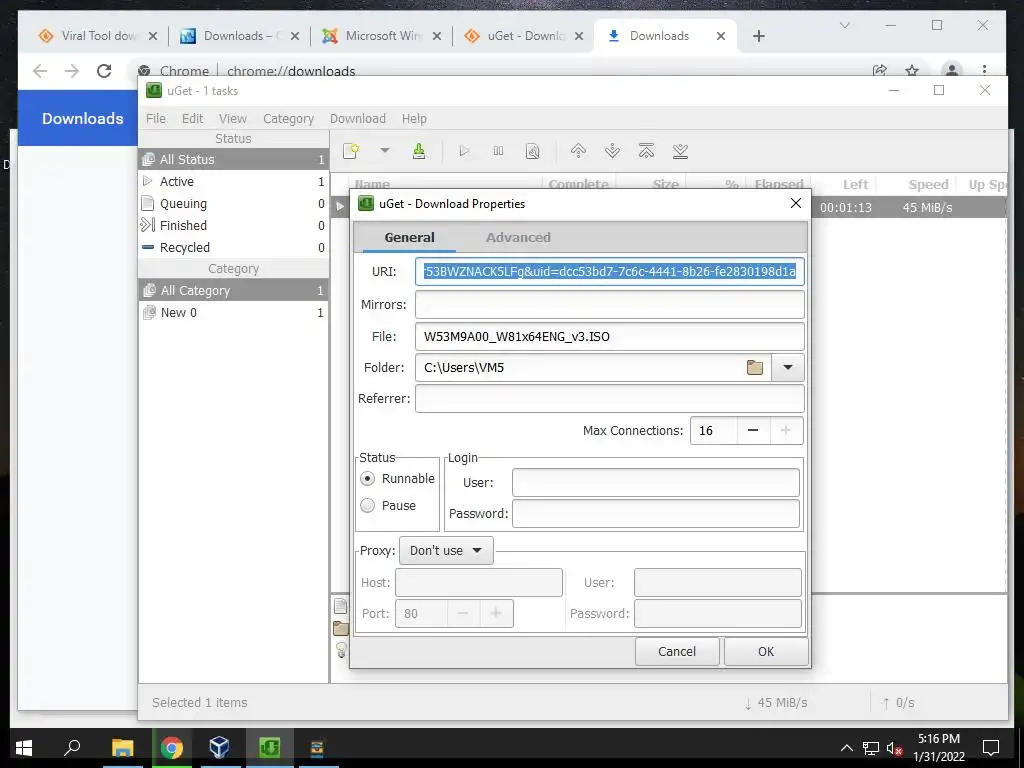
Task: Open a new Chrome tab
Action: [x=758, y=36]
